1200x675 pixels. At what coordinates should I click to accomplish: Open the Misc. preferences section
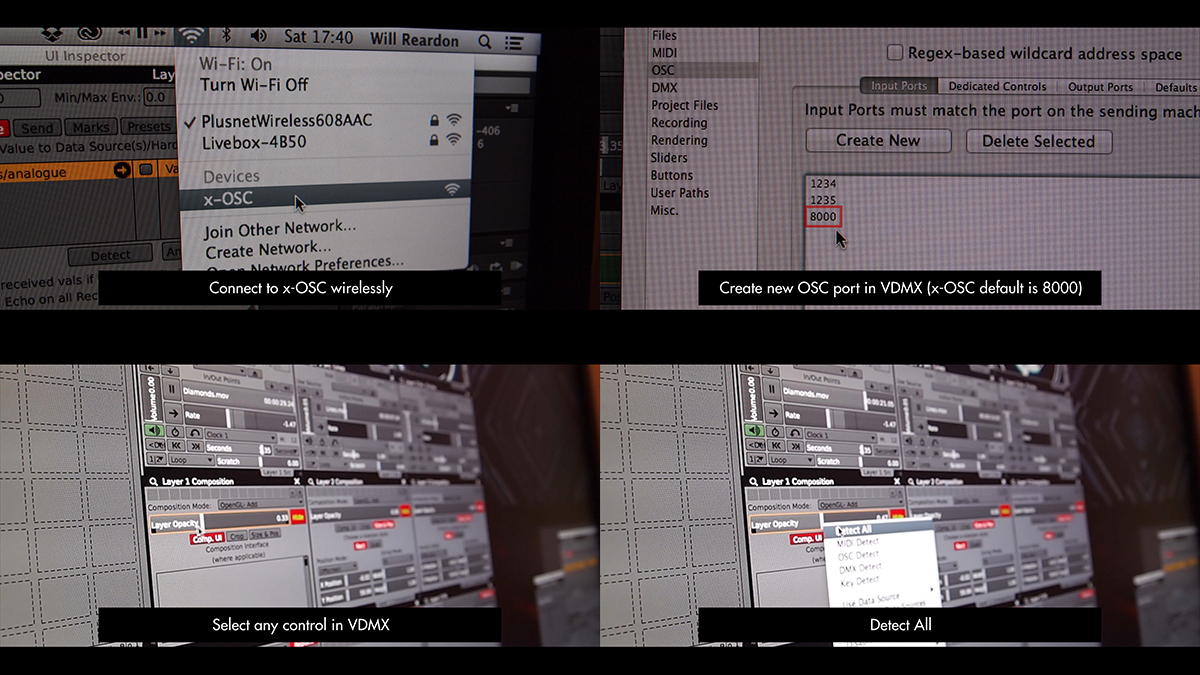click(x=664, y=210)
